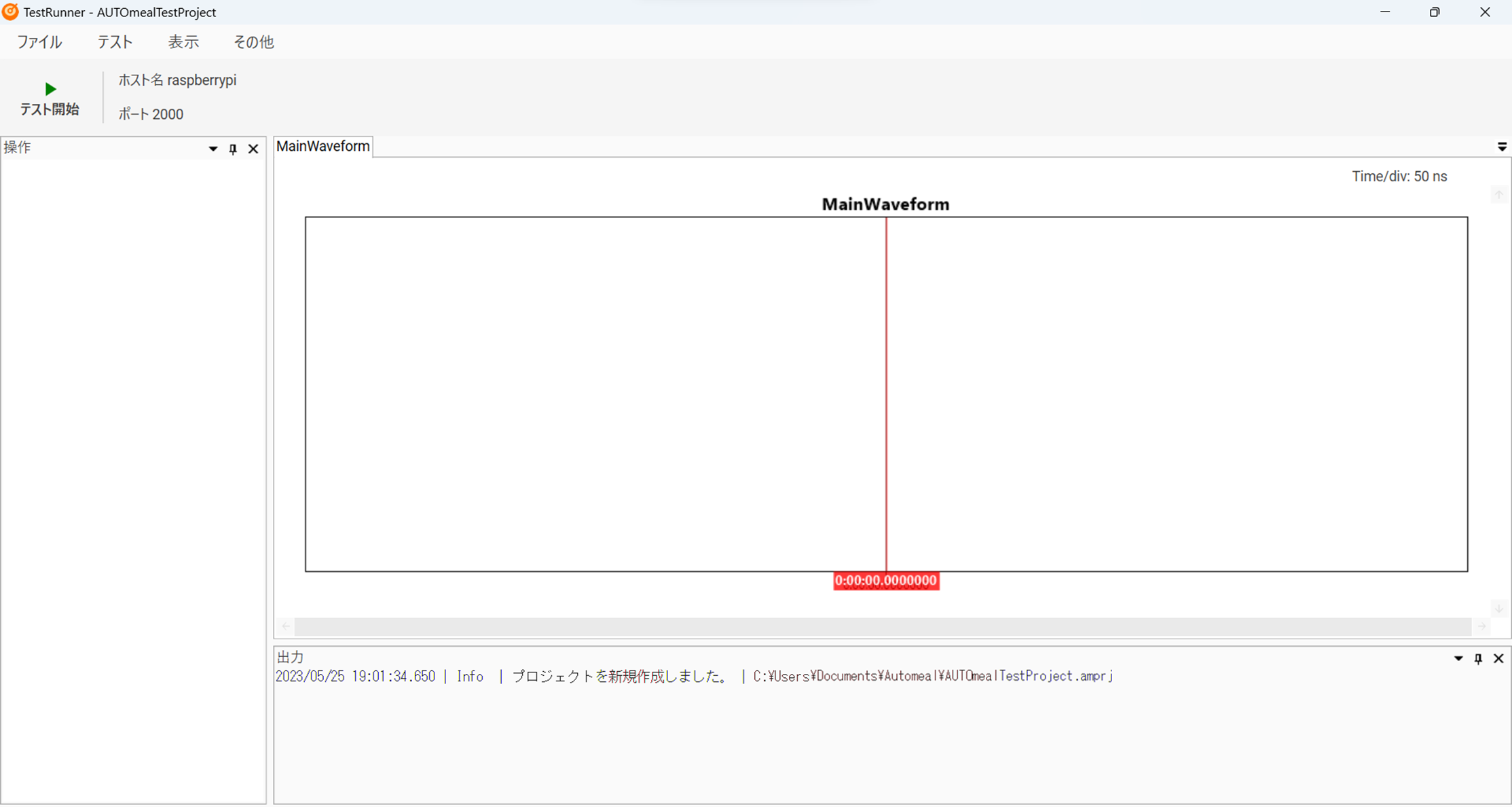Viewport: 1512px width, 807px height.
Task: Open the document tab list dropdown
Action: [1502, 147]
